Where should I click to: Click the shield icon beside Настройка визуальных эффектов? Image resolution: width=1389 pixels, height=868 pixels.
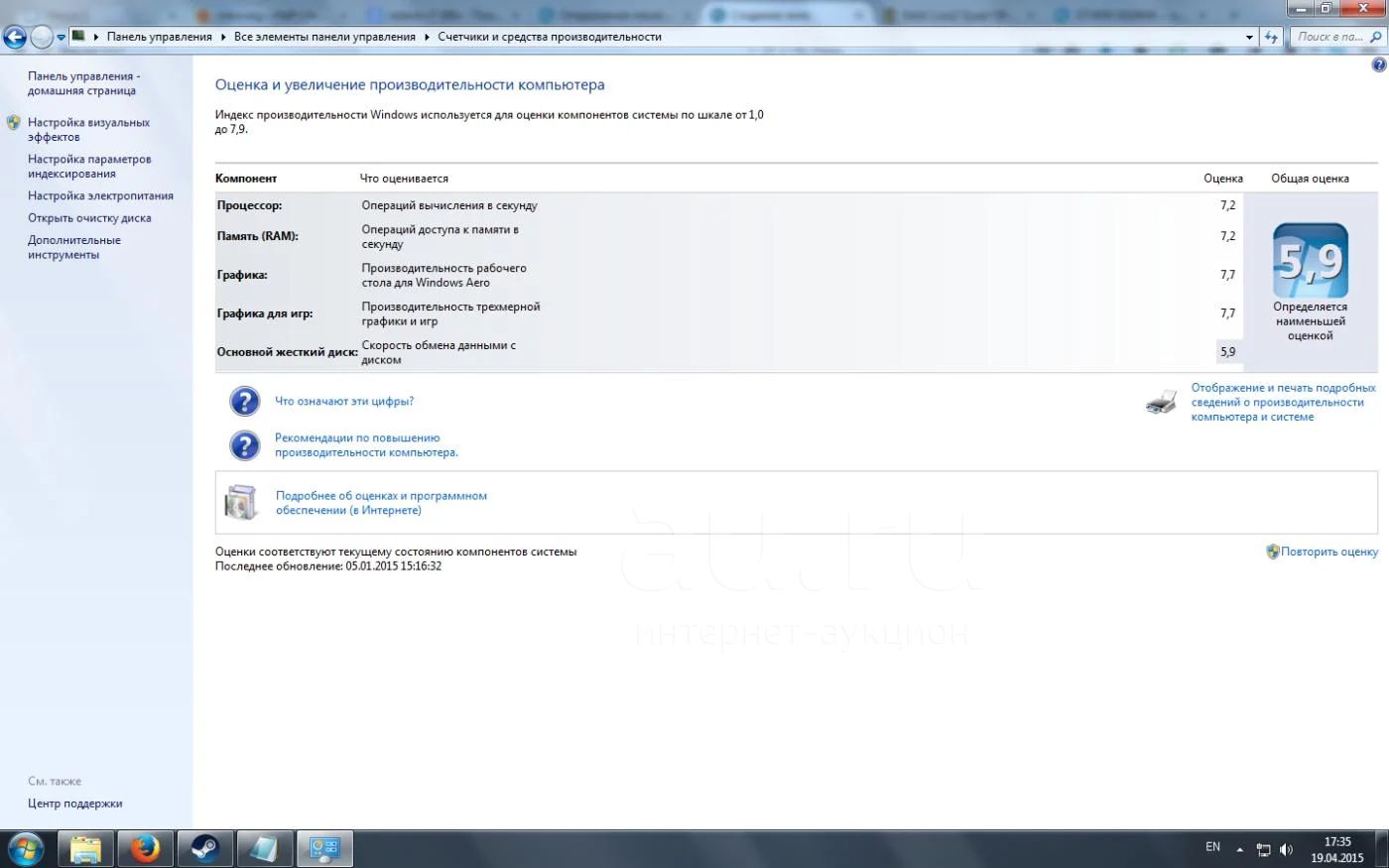pyautogui.click(x=14, y=123)
